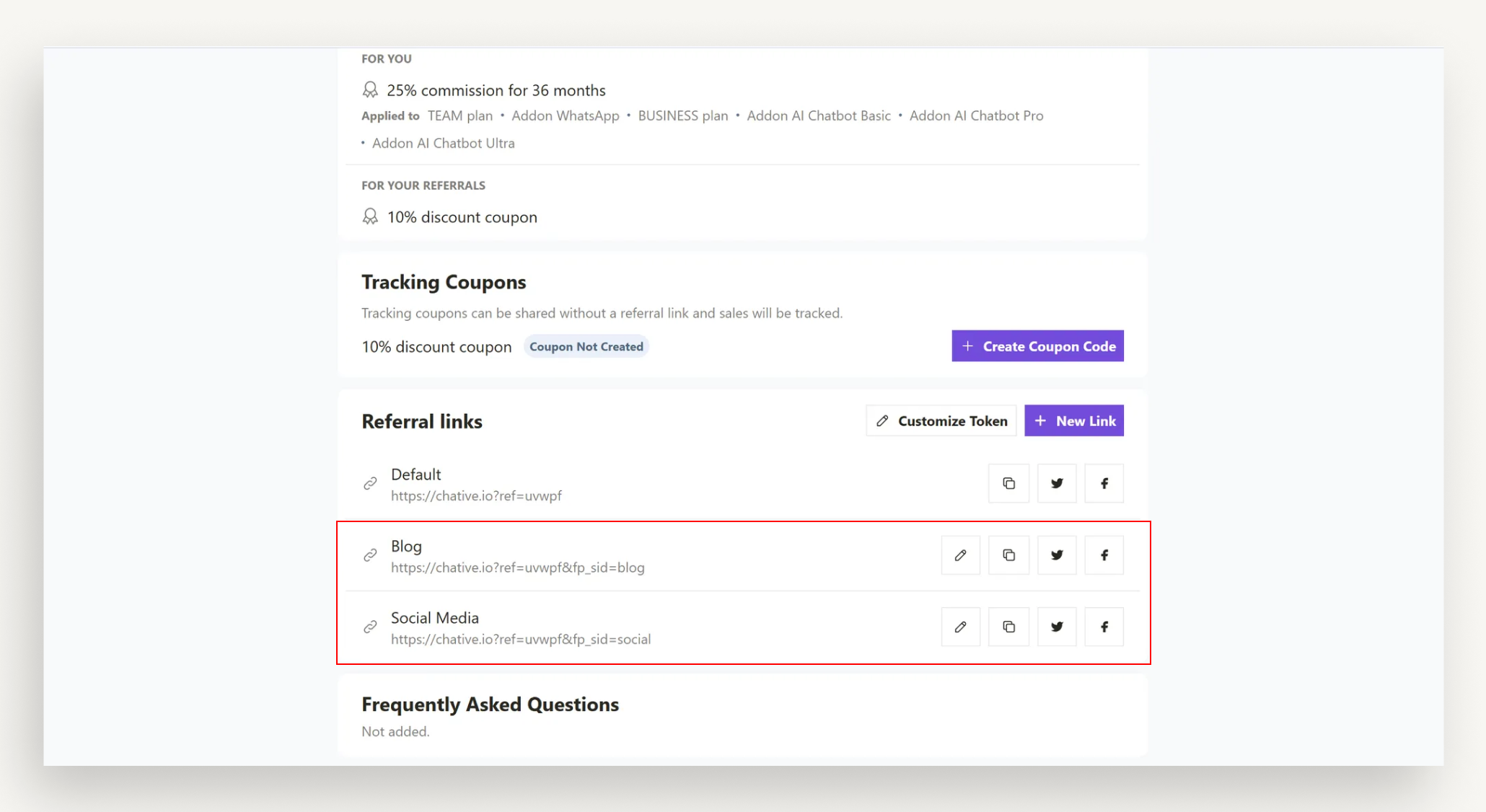Edit the Blog referral link
The height and width of the screenshot is (812, 1486).
pos(960,555)
